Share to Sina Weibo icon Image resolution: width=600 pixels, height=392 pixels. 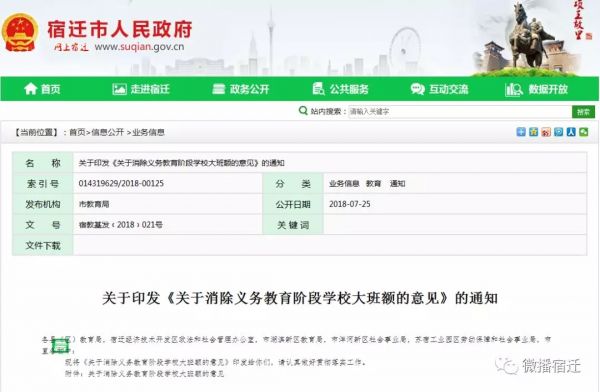[x=546, y=132]
